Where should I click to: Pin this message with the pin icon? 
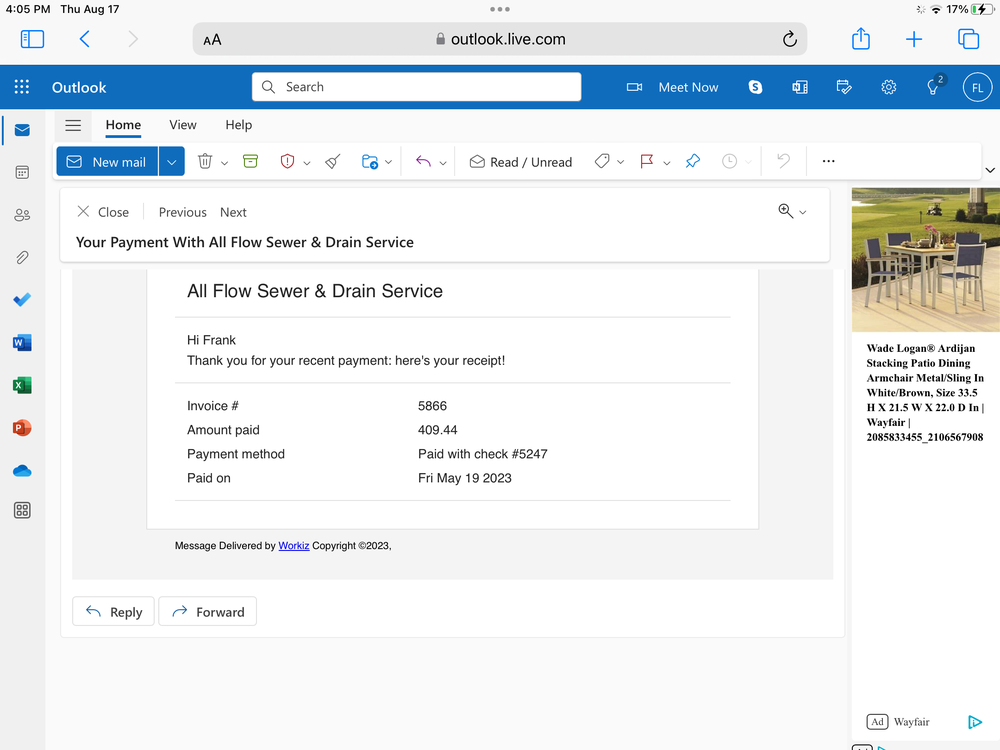(x=693, y=161)
